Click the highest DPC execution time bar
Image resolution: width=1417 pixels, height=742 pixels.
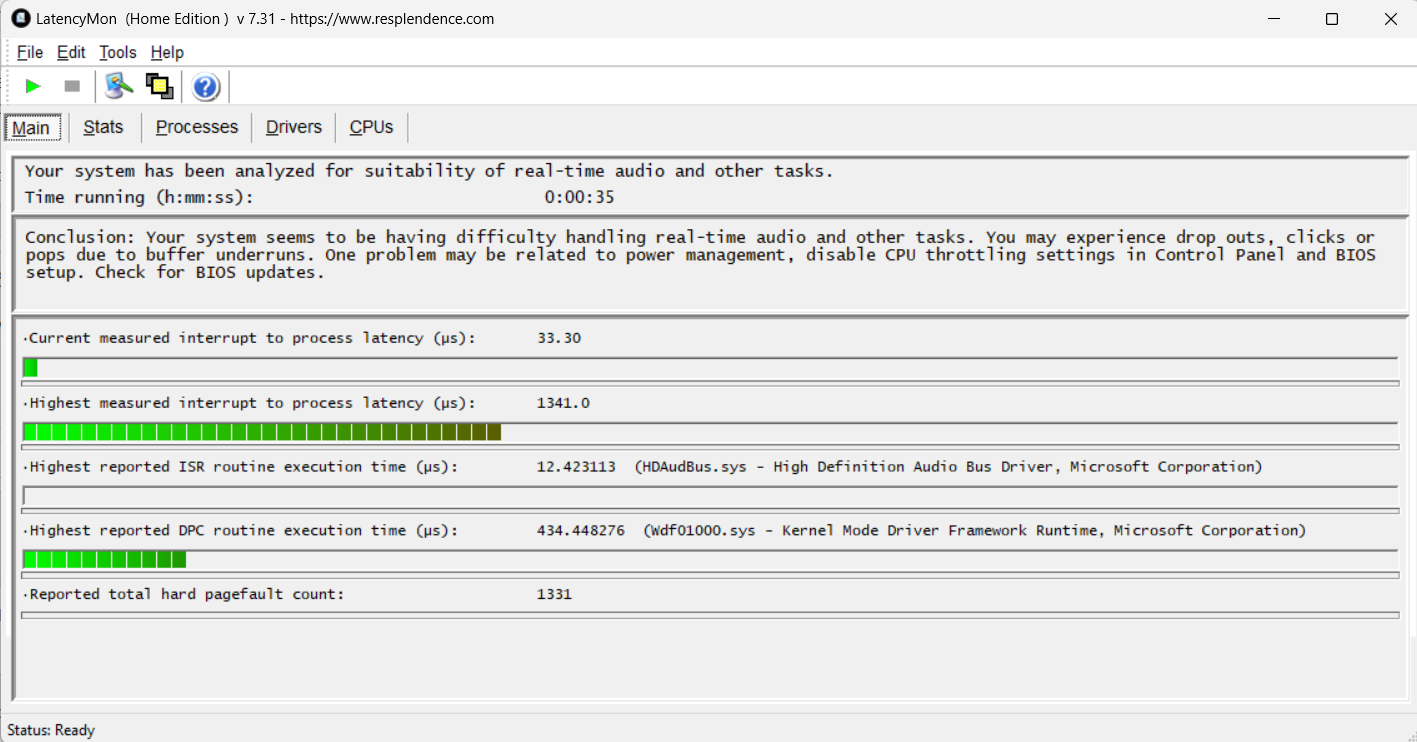(x=710, y=559)
